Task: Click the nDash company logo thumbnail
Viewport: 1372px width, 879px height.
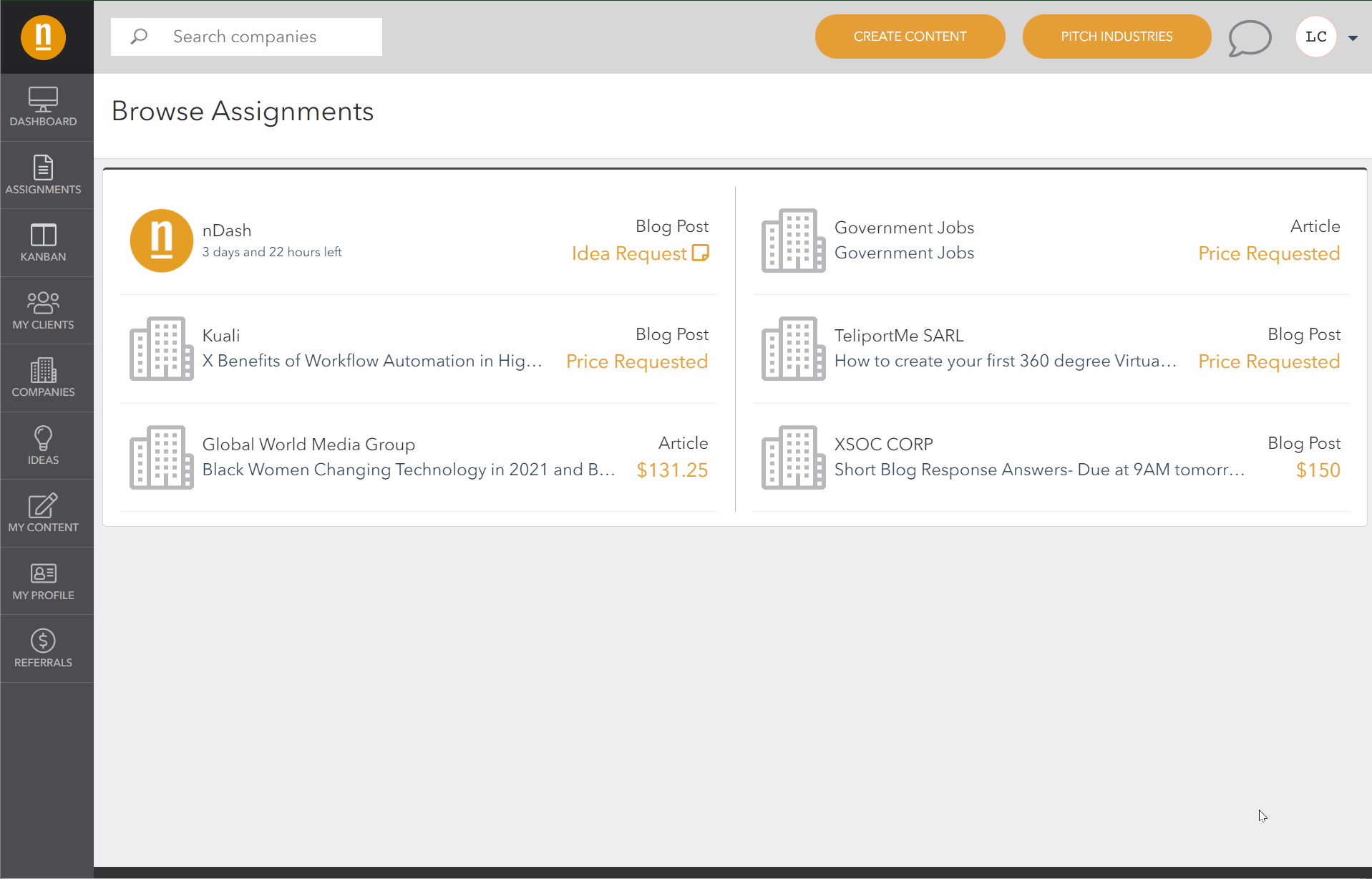Action: (162, 241)
